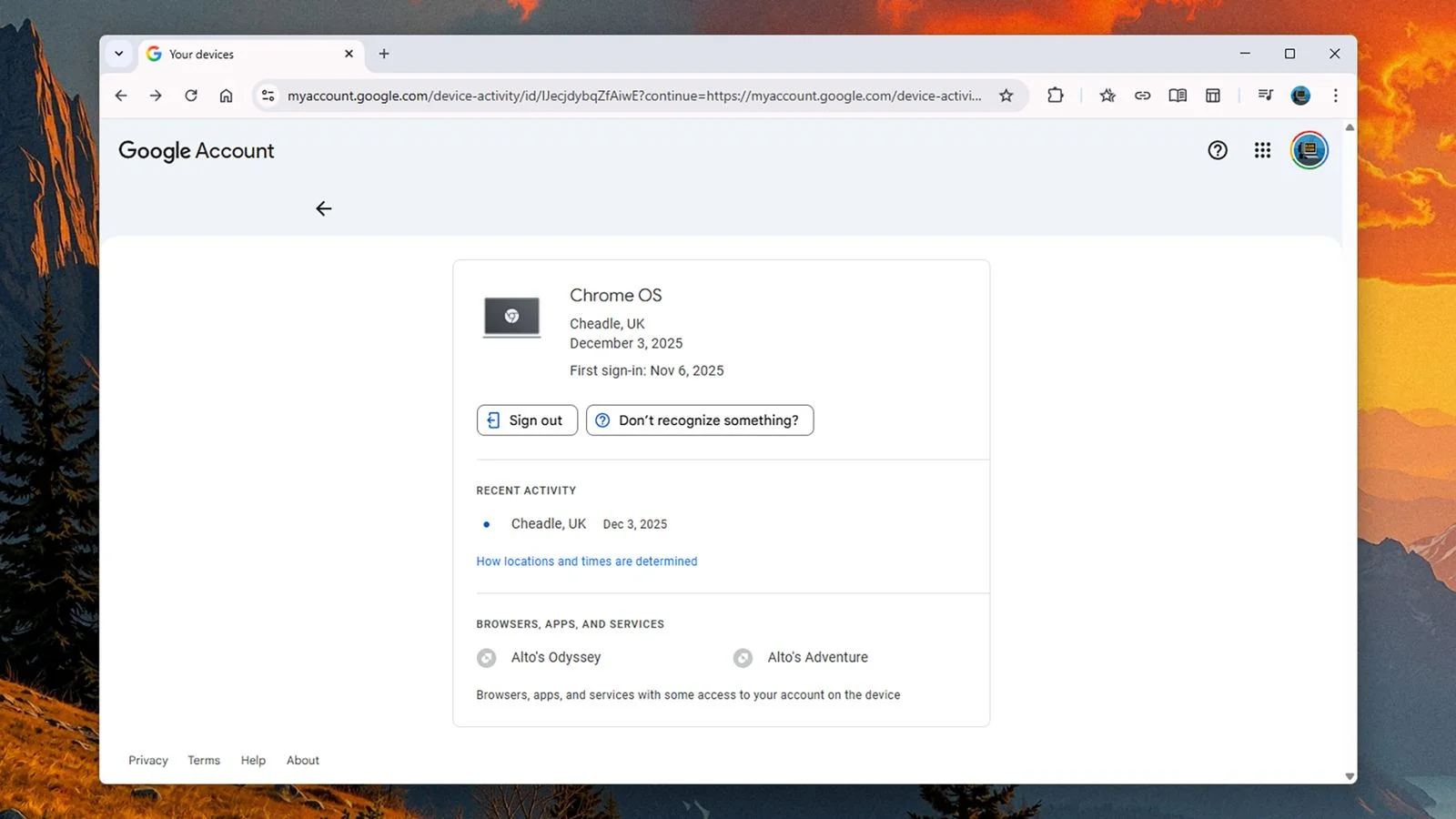Screen dimensions: 1456x819
Task: Sign out of the Chrome OS device
Action: (527, 420)
